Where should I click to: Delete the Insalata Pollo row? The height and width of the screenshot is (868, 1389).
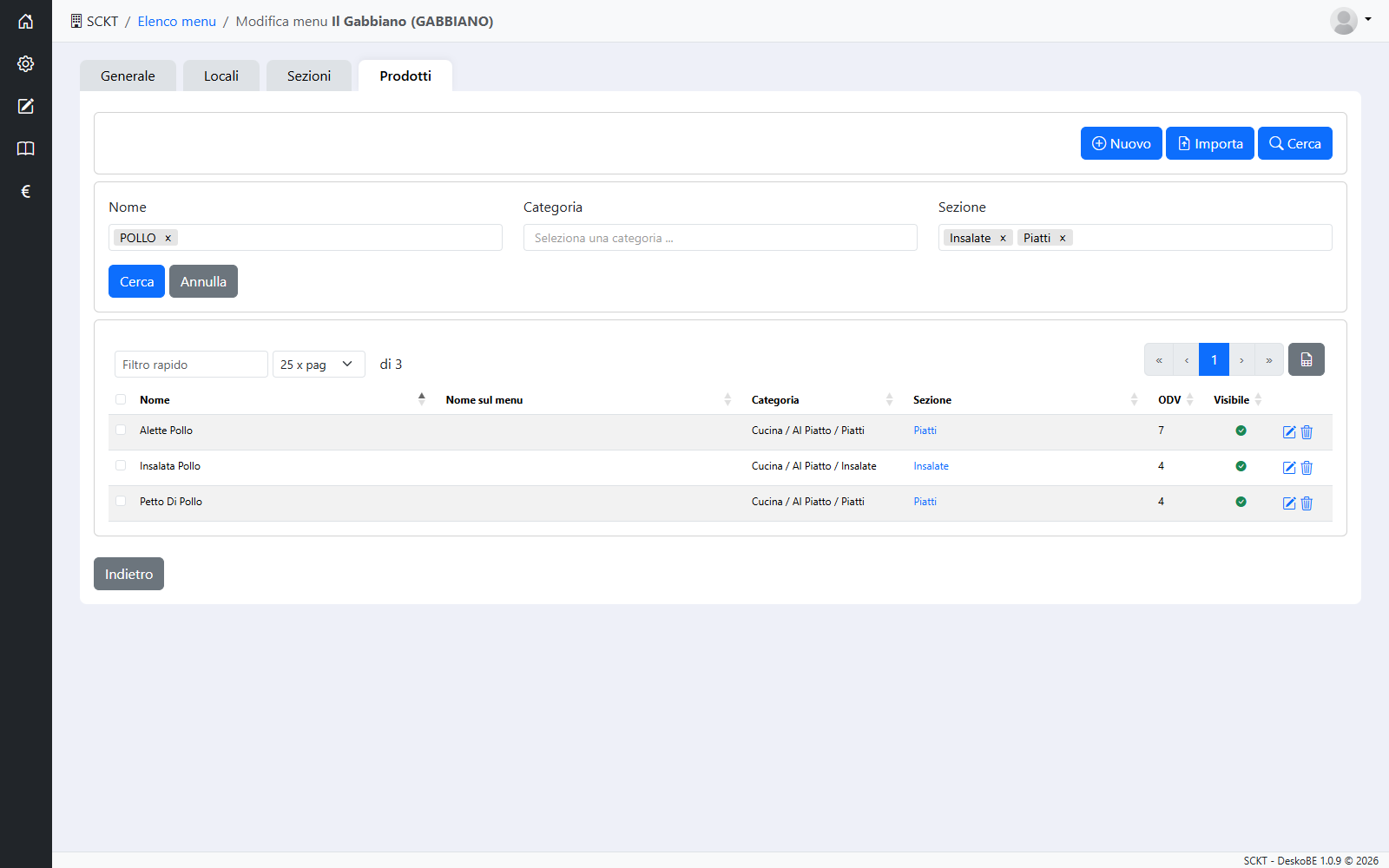1307,468
